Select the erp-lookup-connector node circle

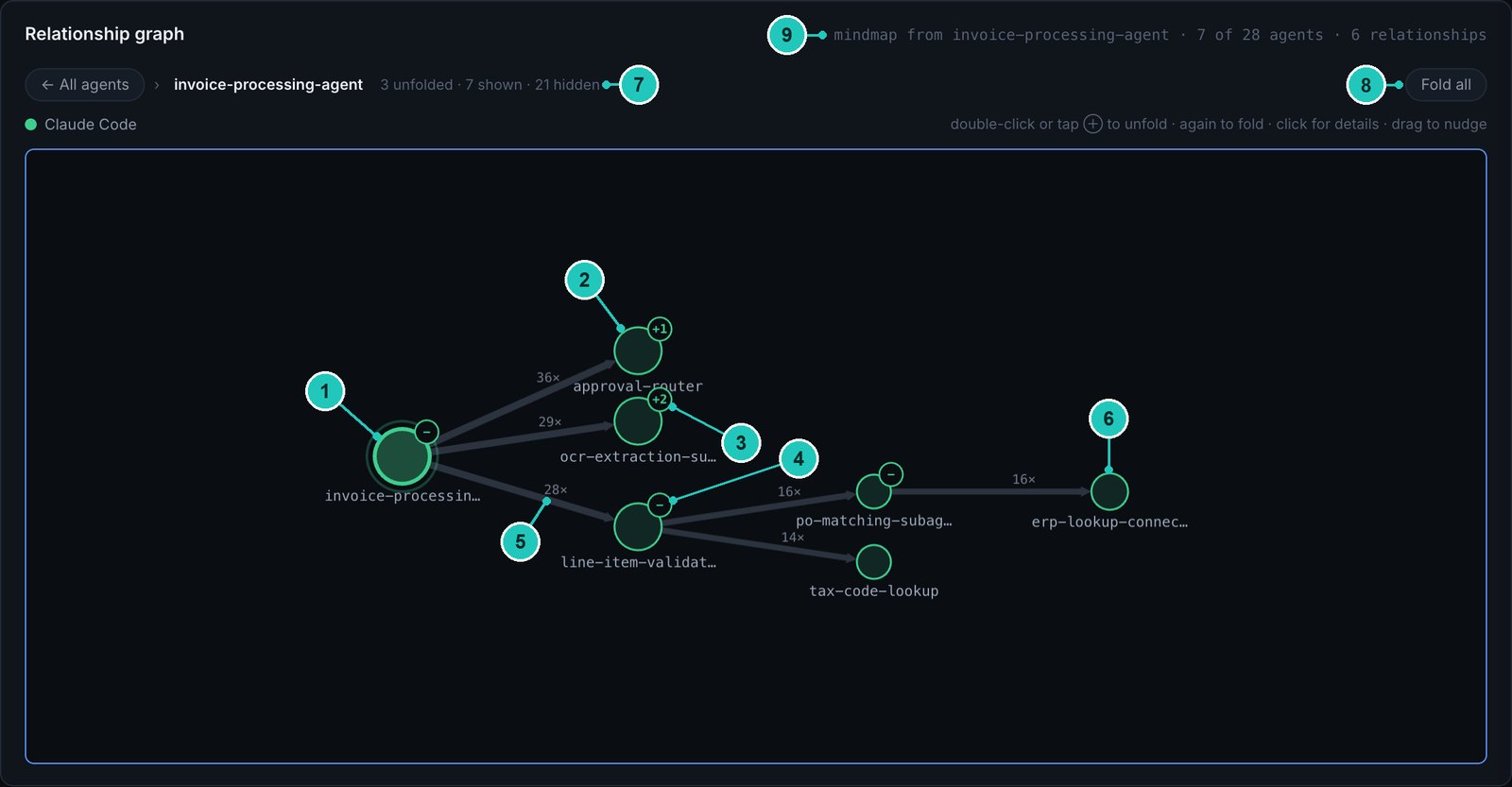1109,491
